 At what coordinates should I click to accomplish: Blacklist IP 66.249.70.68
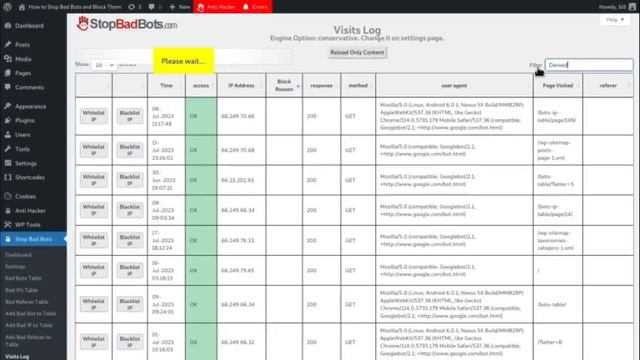pos(130,150)
